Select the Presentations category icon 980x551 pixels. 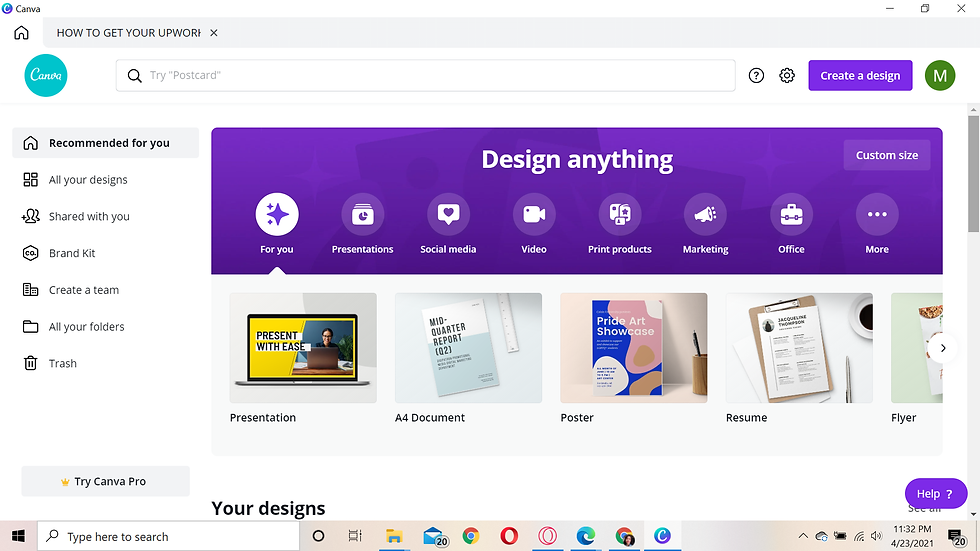pyautogui.click(x=362, y=214)
